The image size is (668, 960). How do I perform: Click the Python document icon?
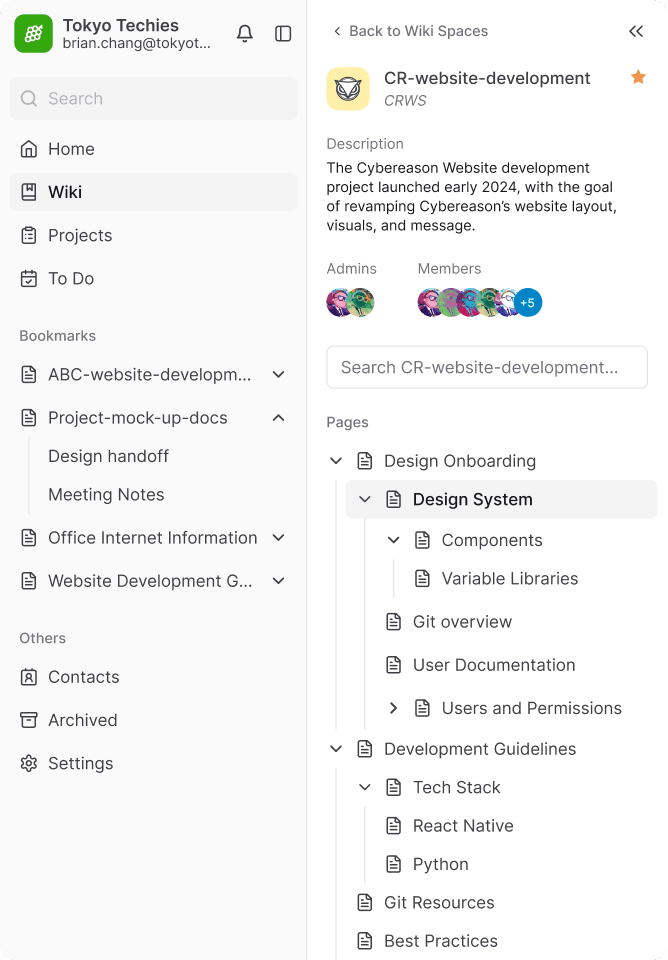point(394,864)
